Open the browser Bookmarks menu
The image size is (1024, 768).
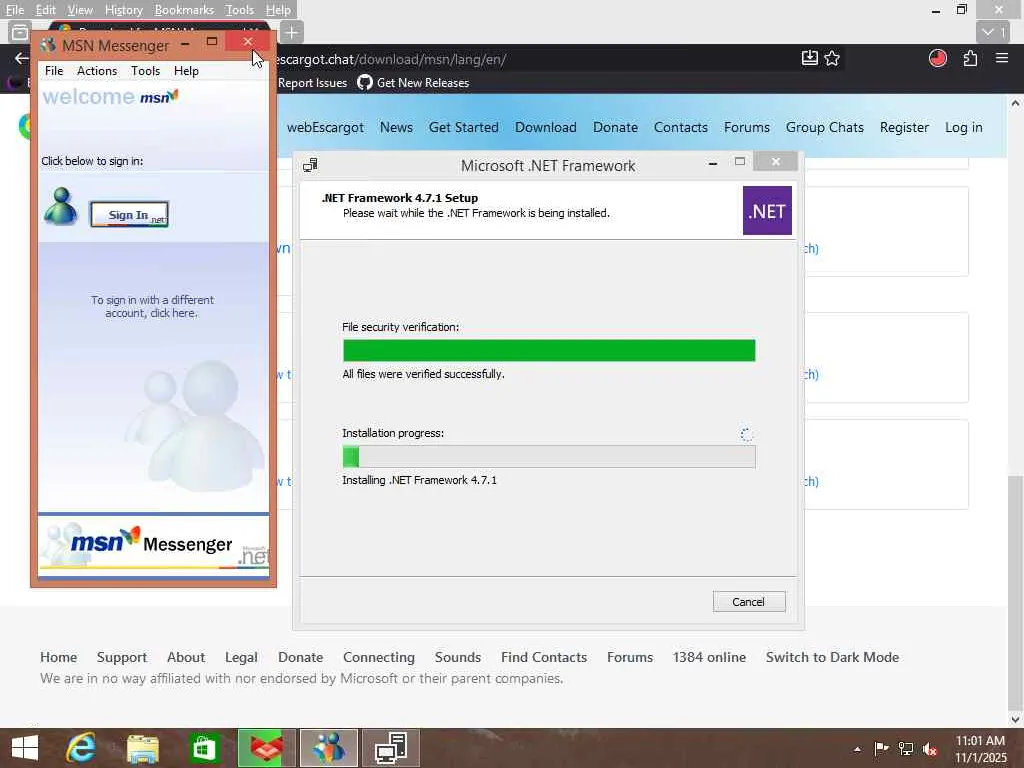(x=184, y=10)
